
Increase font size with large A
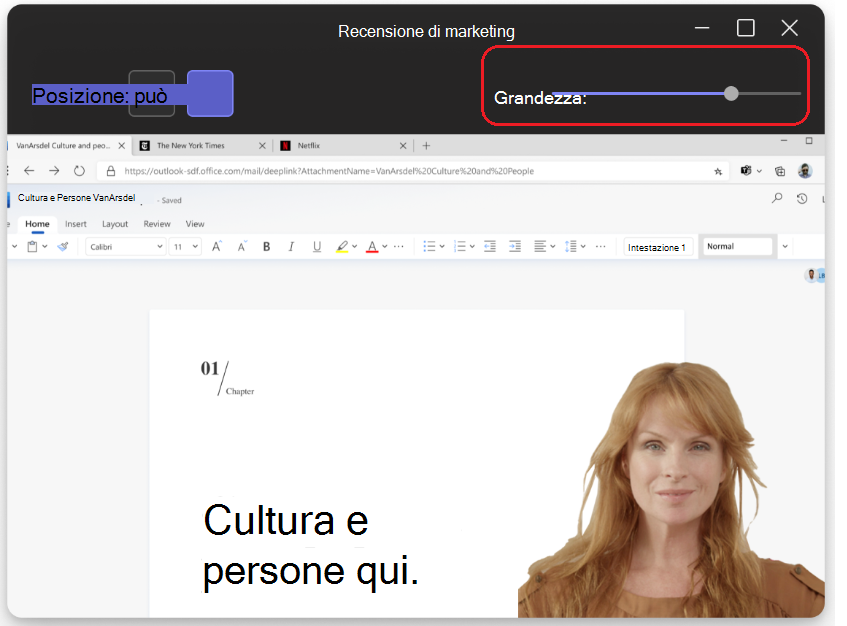pyautogui.click(x=217, y=246)
